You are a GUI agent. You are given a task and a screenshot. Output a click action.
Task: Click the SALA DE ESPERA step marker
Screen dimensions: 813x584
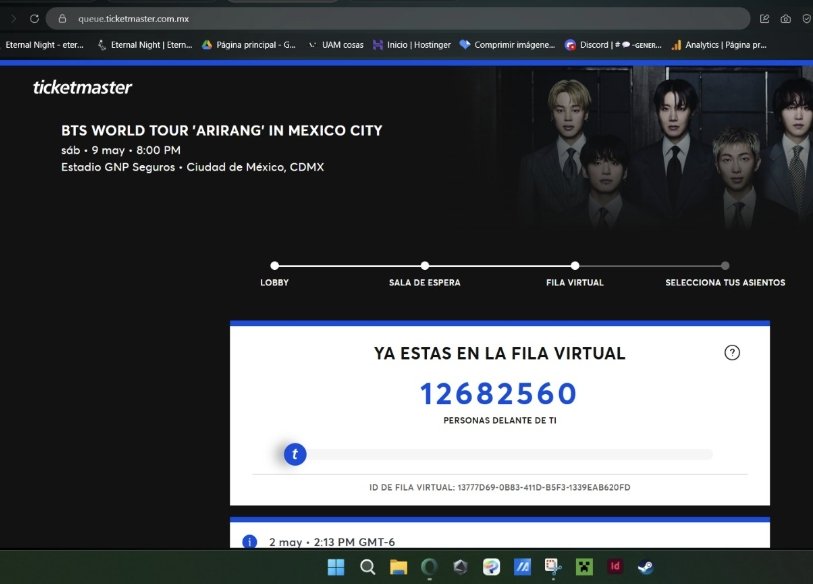click(x=425, y=266)
